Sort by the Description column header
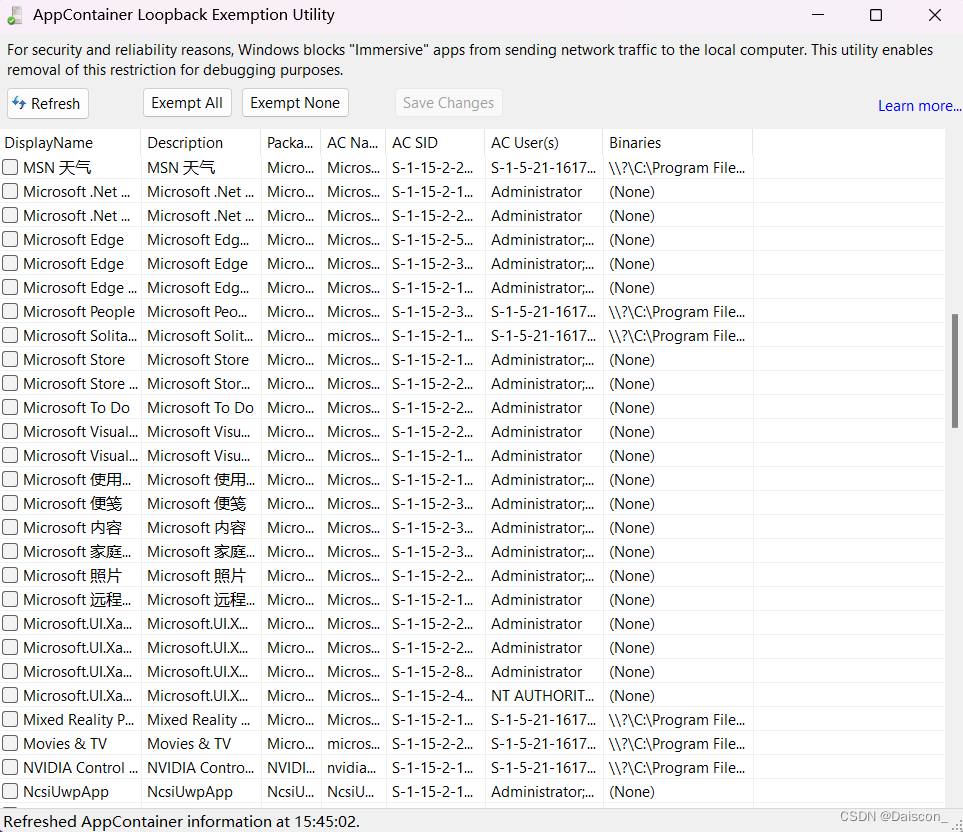 coord(200,142)
